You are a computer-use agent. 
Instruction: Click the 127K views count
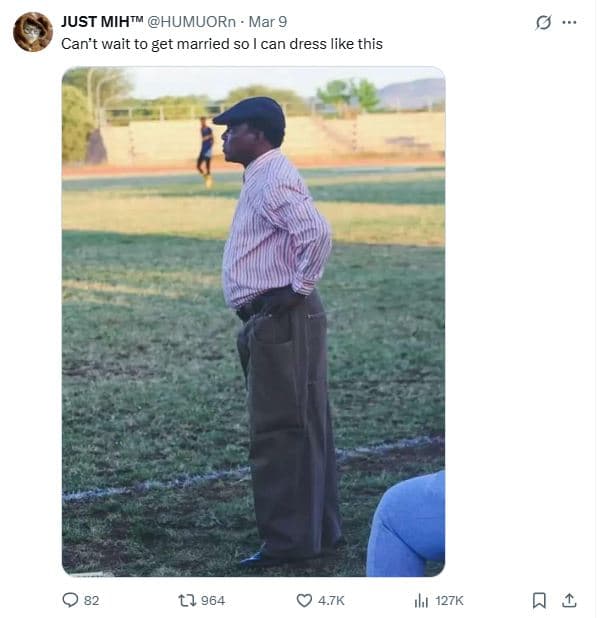[449, 600]
